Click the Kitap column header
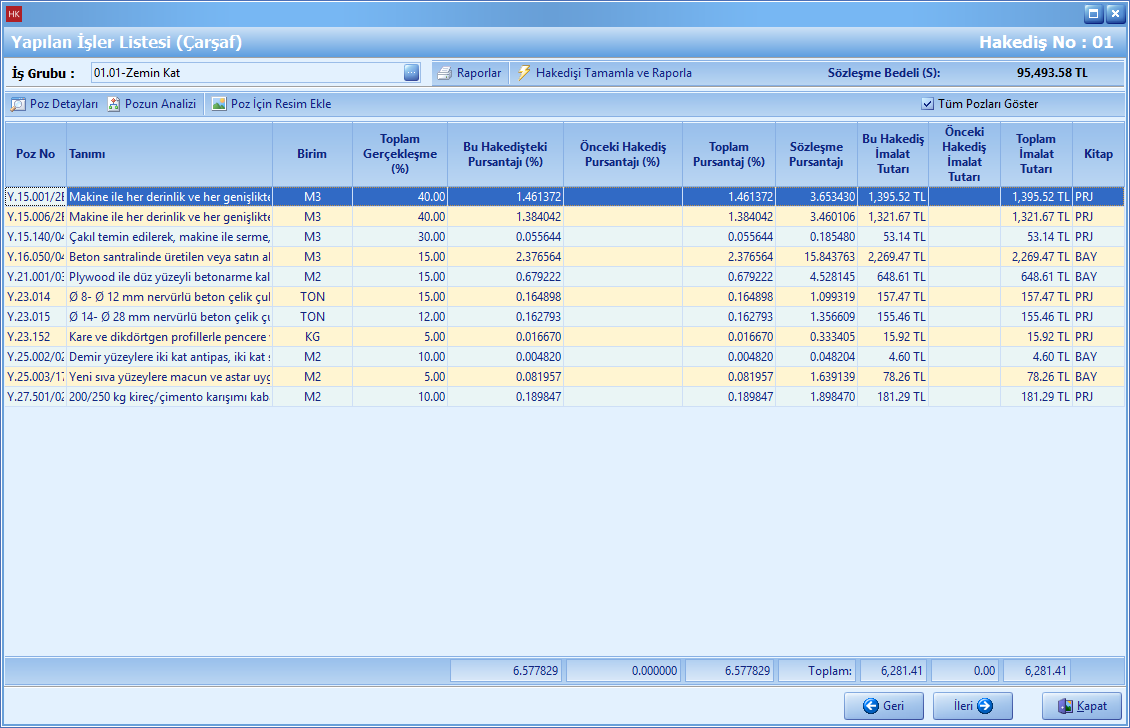This screenshot has height=728, width=1130. pos(1098,154)
